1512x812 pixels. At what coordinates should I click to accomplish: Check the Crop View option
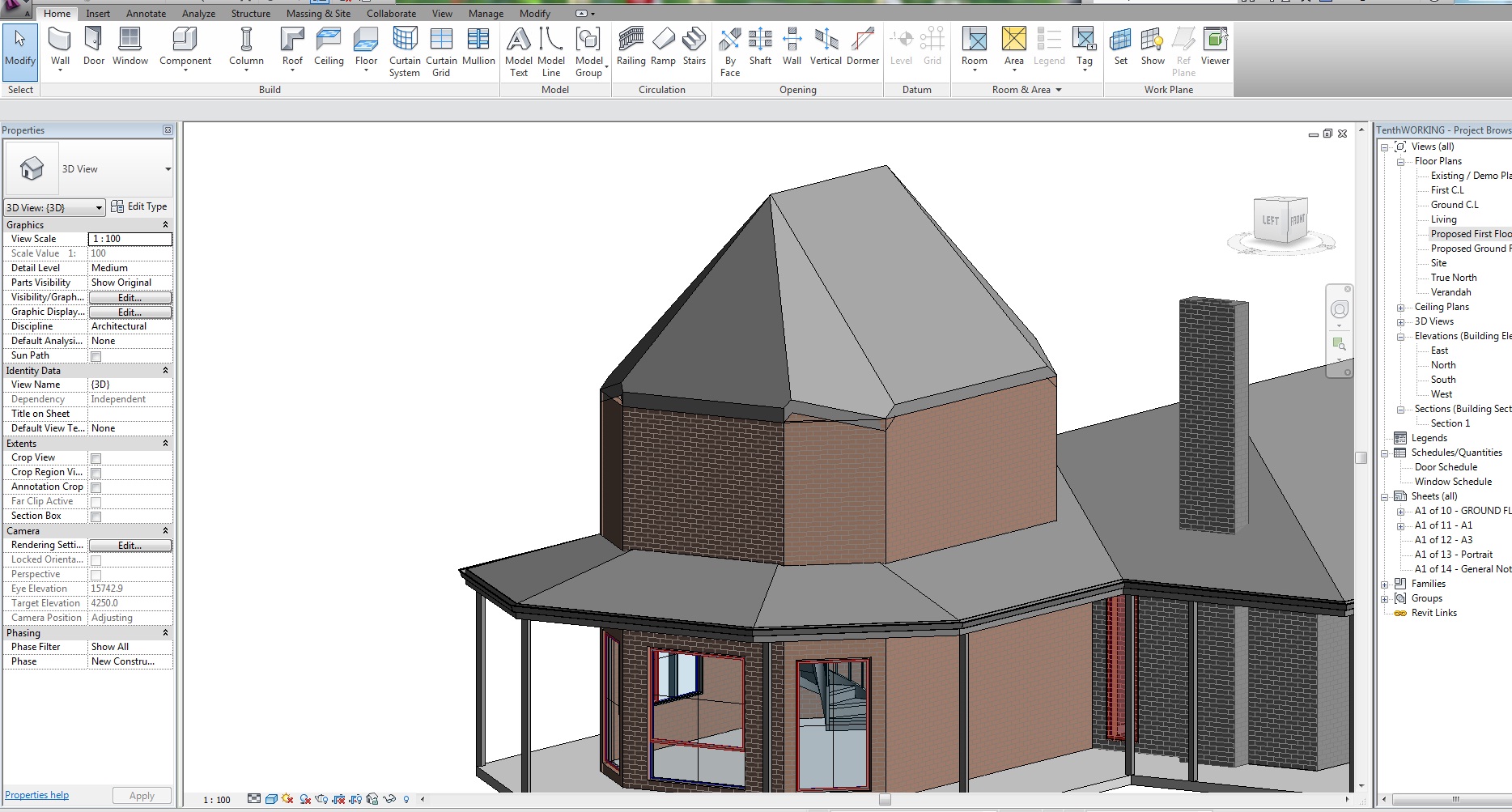click(x=96, y=458)
